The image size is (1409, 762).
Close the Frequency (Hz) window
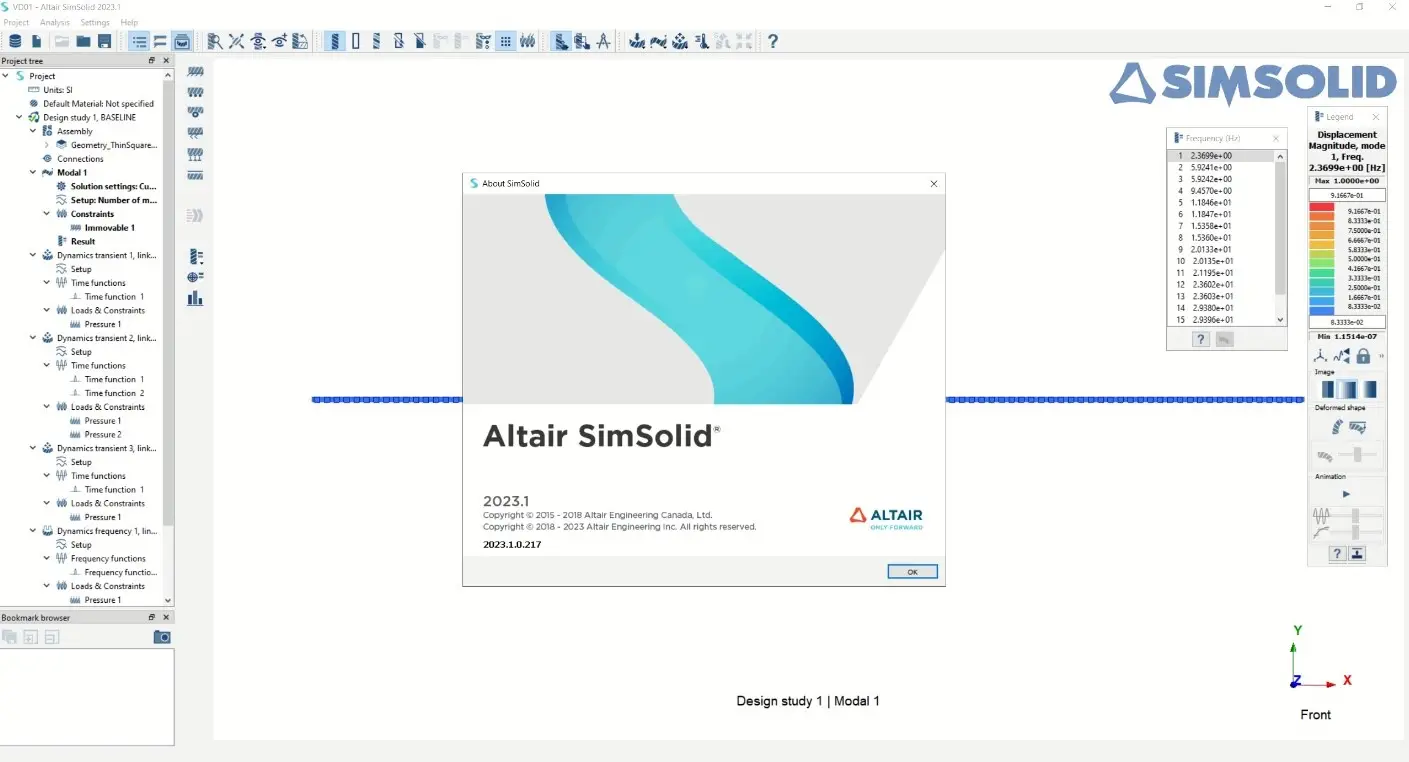tap(1276, 138)
